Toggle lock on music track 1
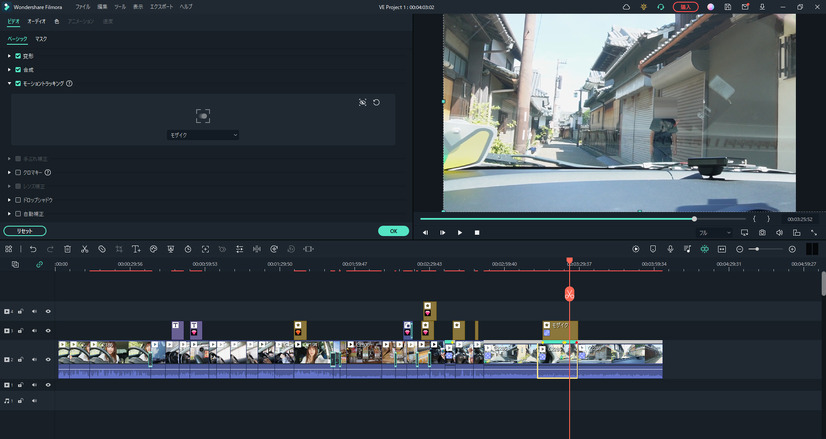This screenshot has width=826, height=439. (x=21, y=401)
